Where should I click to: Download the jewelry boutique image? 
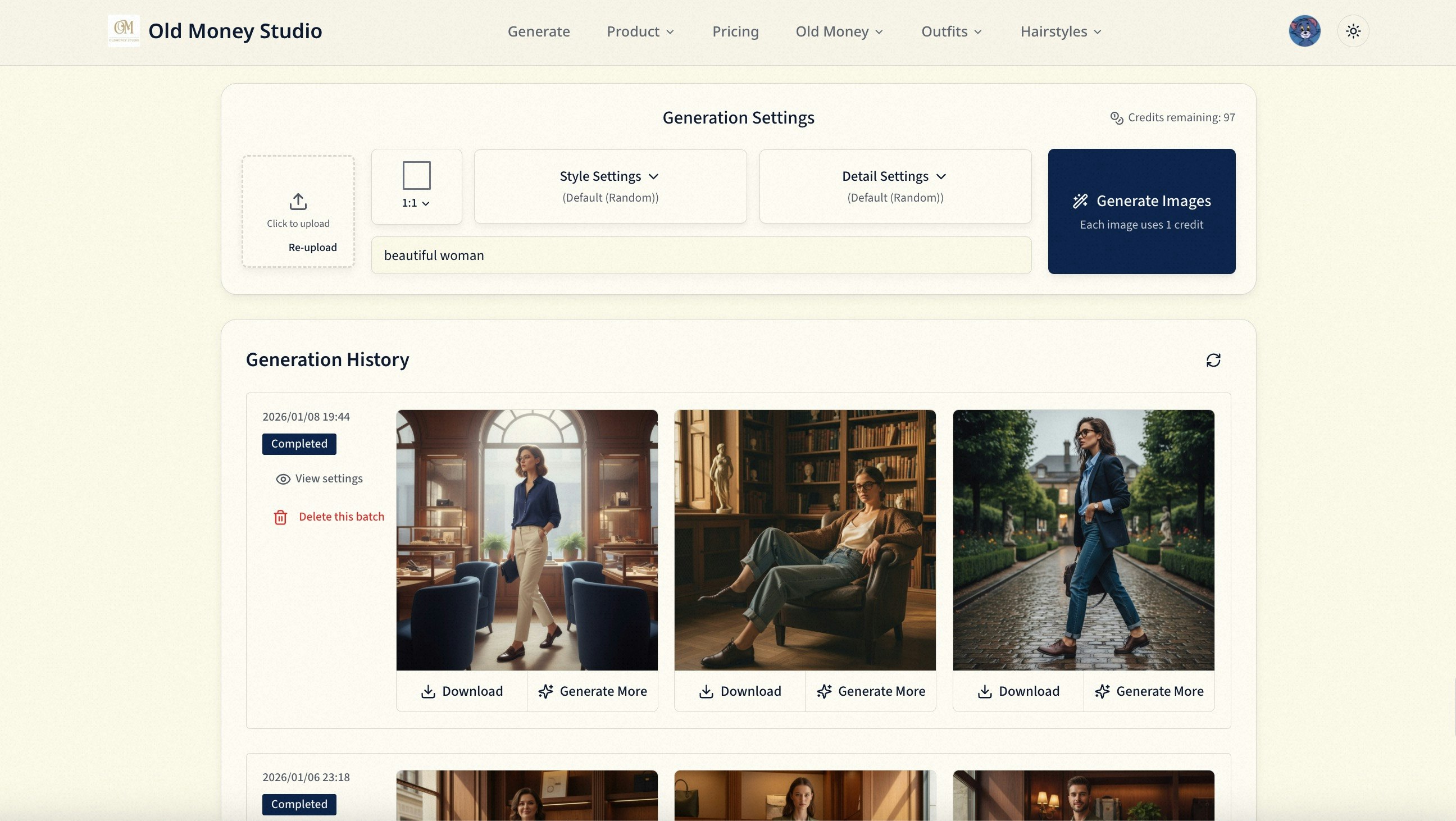tap(462, 691)
